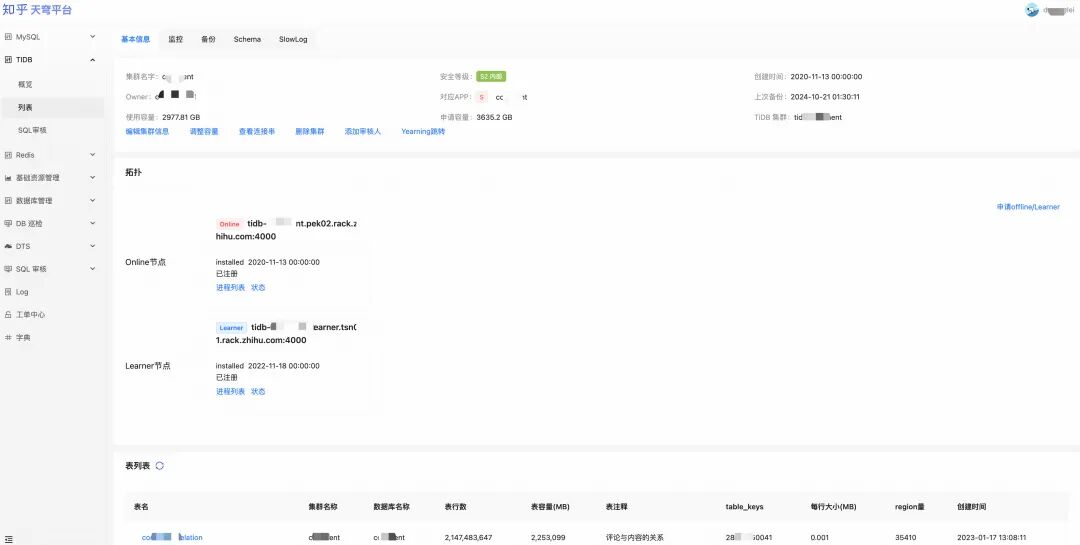Screen dimensions: 1080x545
Task: Refresh the 表列表 with the reload icon
Action: pyautogui.click(x=159, y=466)
